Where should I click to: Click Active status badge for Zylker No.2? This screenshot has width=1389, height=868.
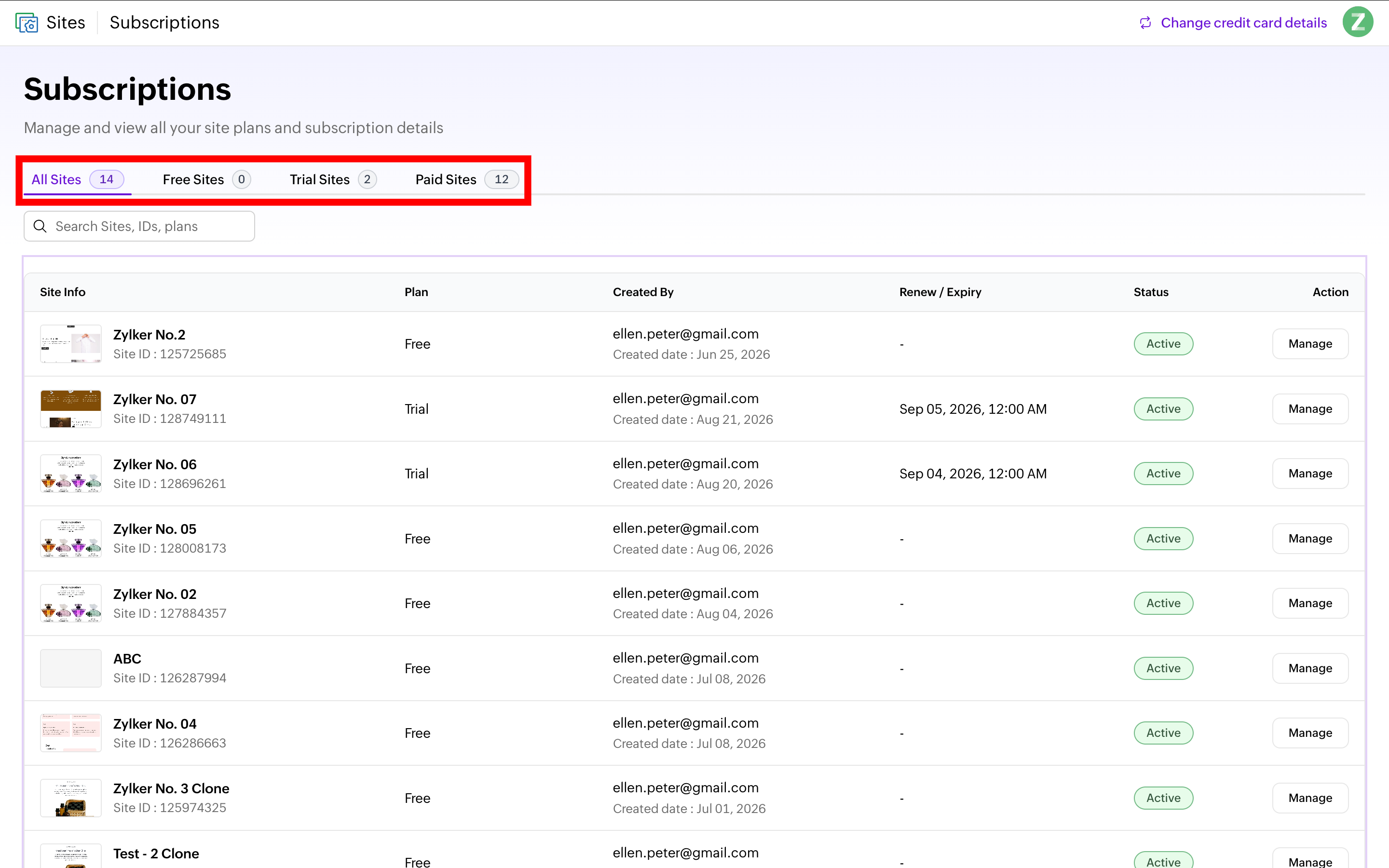coord(1163,344)
